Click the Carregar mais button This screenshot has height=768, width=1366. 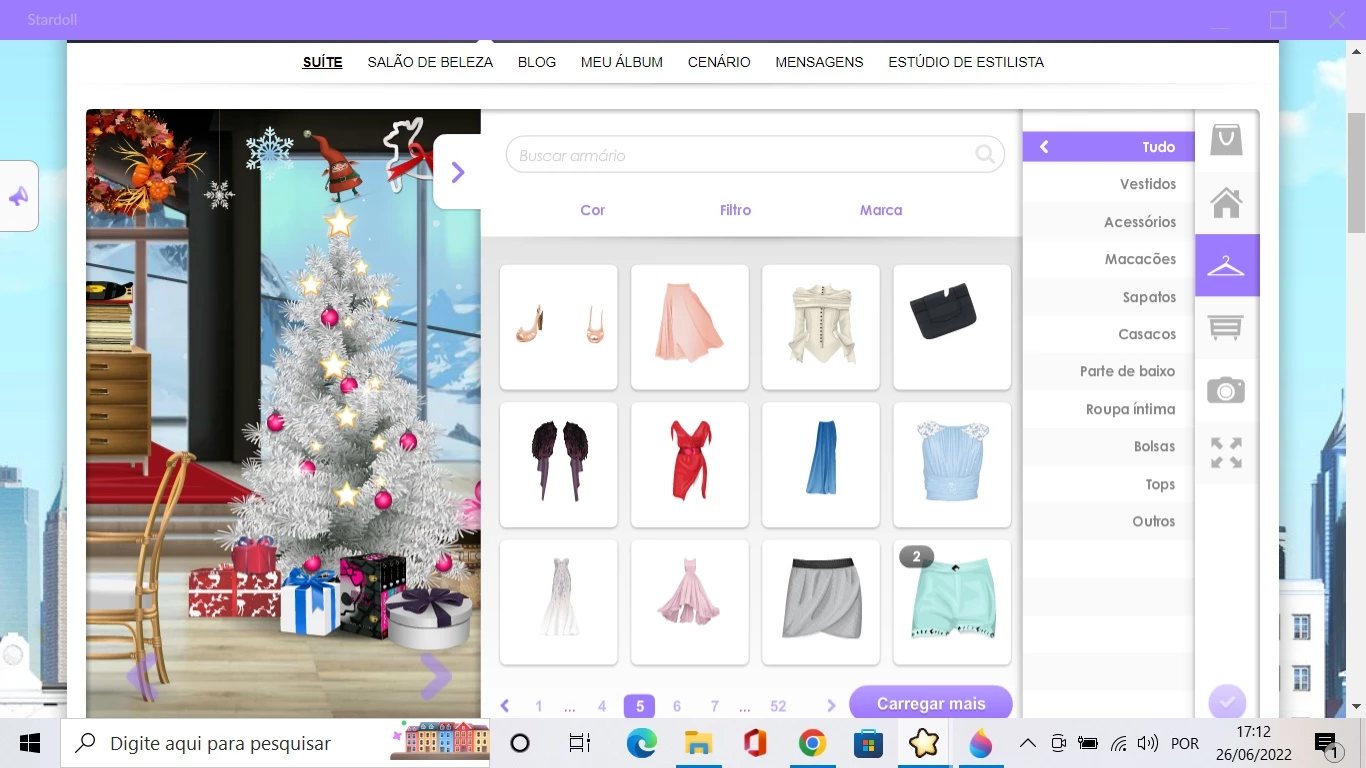pyautogui.click(x=931, y=704)
